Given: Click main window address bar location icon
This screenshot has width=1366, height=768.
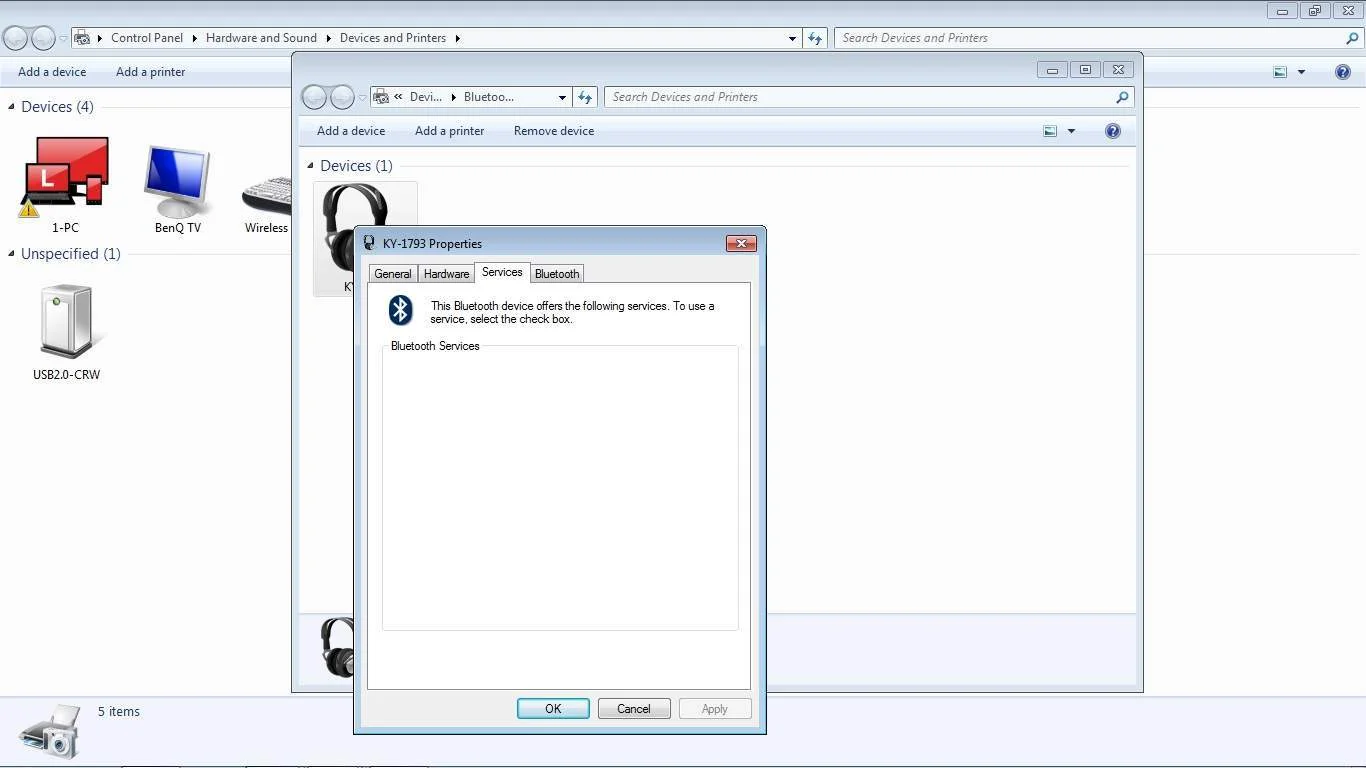Looking at the screenshot, I should tap(83, 38).
